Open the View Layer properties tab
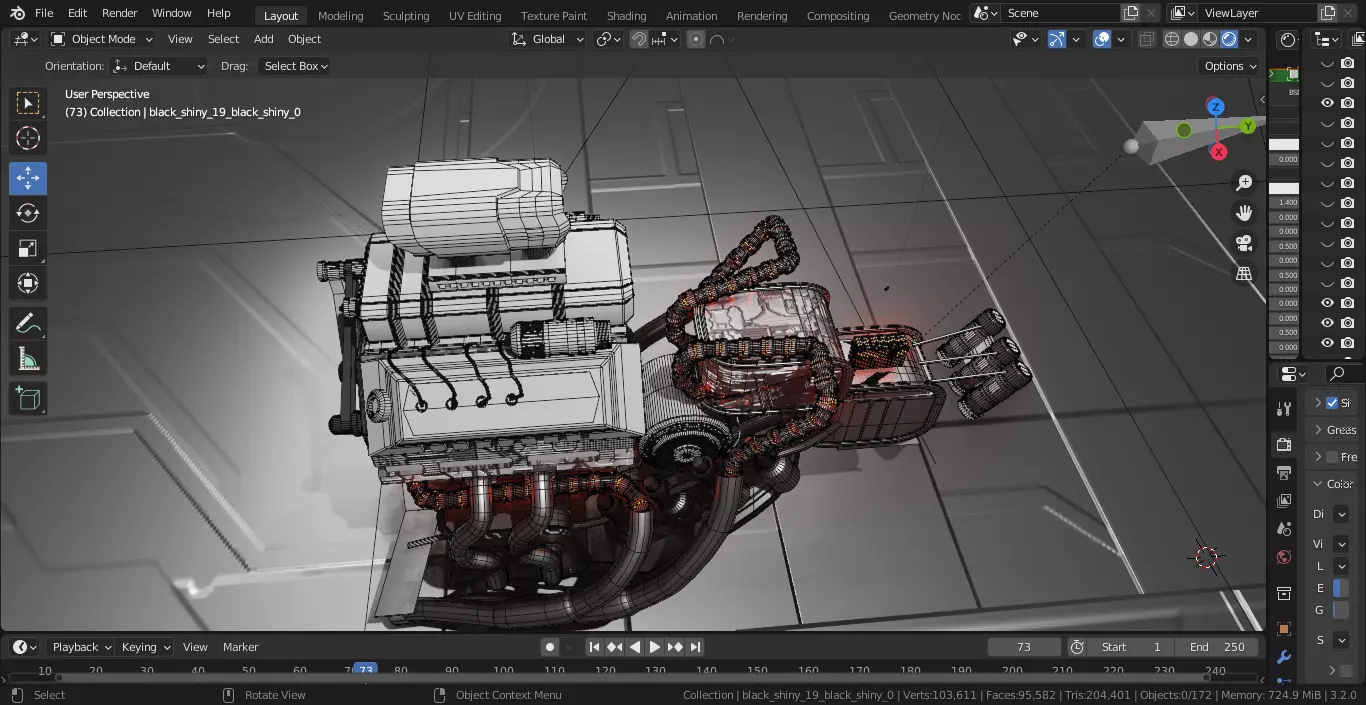The image size is (1366, 705). coord(1284,500)
